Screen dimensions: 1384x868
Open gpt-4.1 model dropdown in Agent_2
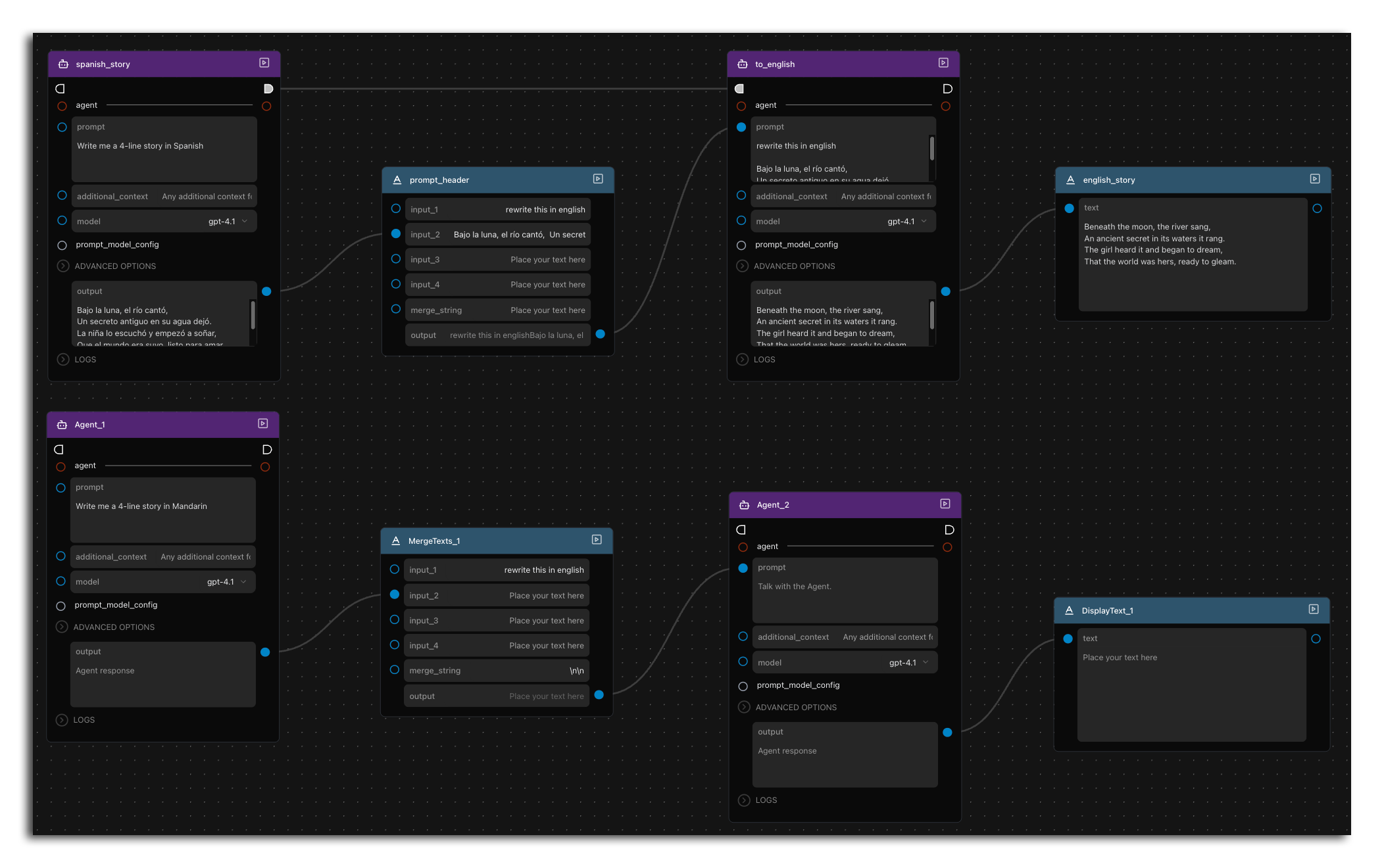coord(845,663)
